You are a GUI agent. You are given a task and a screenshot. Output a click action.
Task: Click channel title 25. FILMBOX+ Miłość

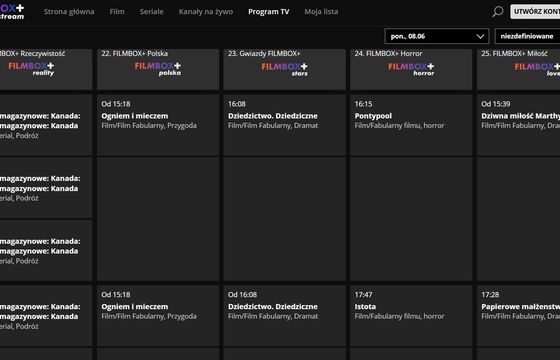pyautogui.click(x=514, y=54)
